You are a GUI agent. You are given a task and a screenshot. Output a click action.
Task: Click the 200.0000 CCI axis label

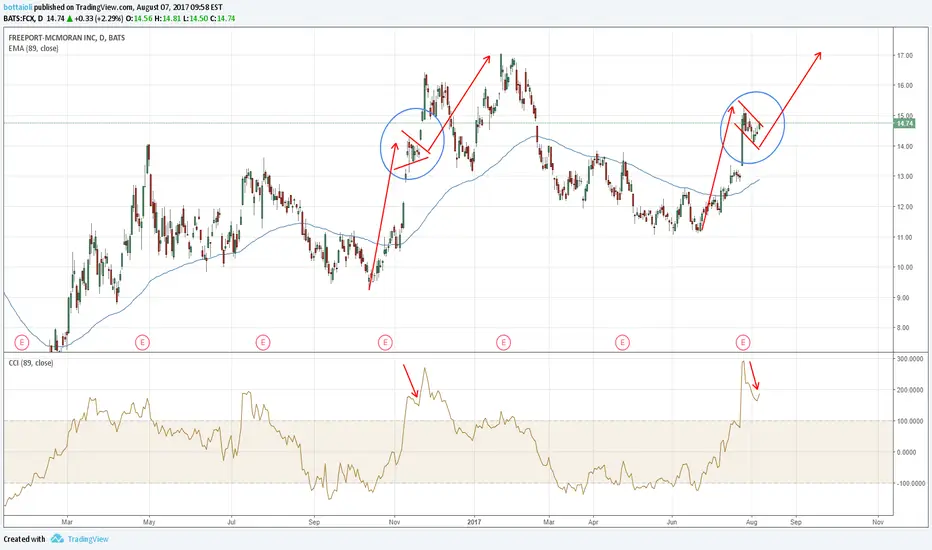coord(911,390)
